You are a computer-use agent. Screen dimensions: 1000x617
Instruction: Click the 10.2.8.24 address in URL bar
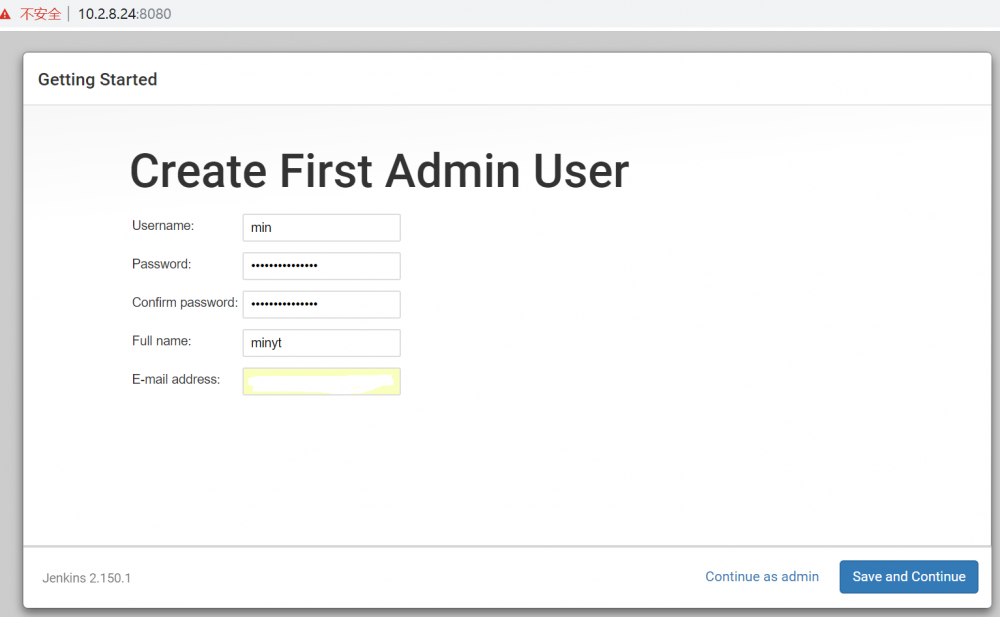(x=108, y=14)
